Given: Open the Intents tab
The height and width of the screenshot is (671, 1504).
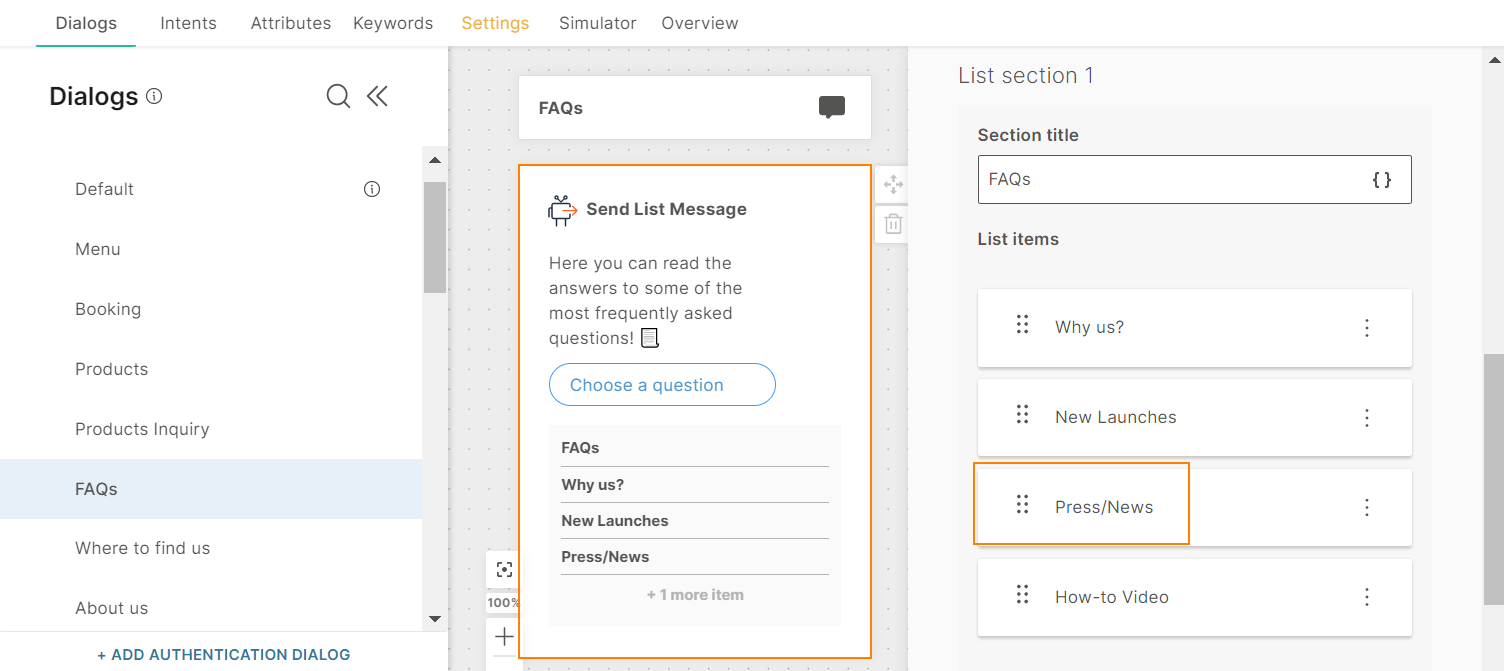Looking at the screenshot, I should point(188,22).
